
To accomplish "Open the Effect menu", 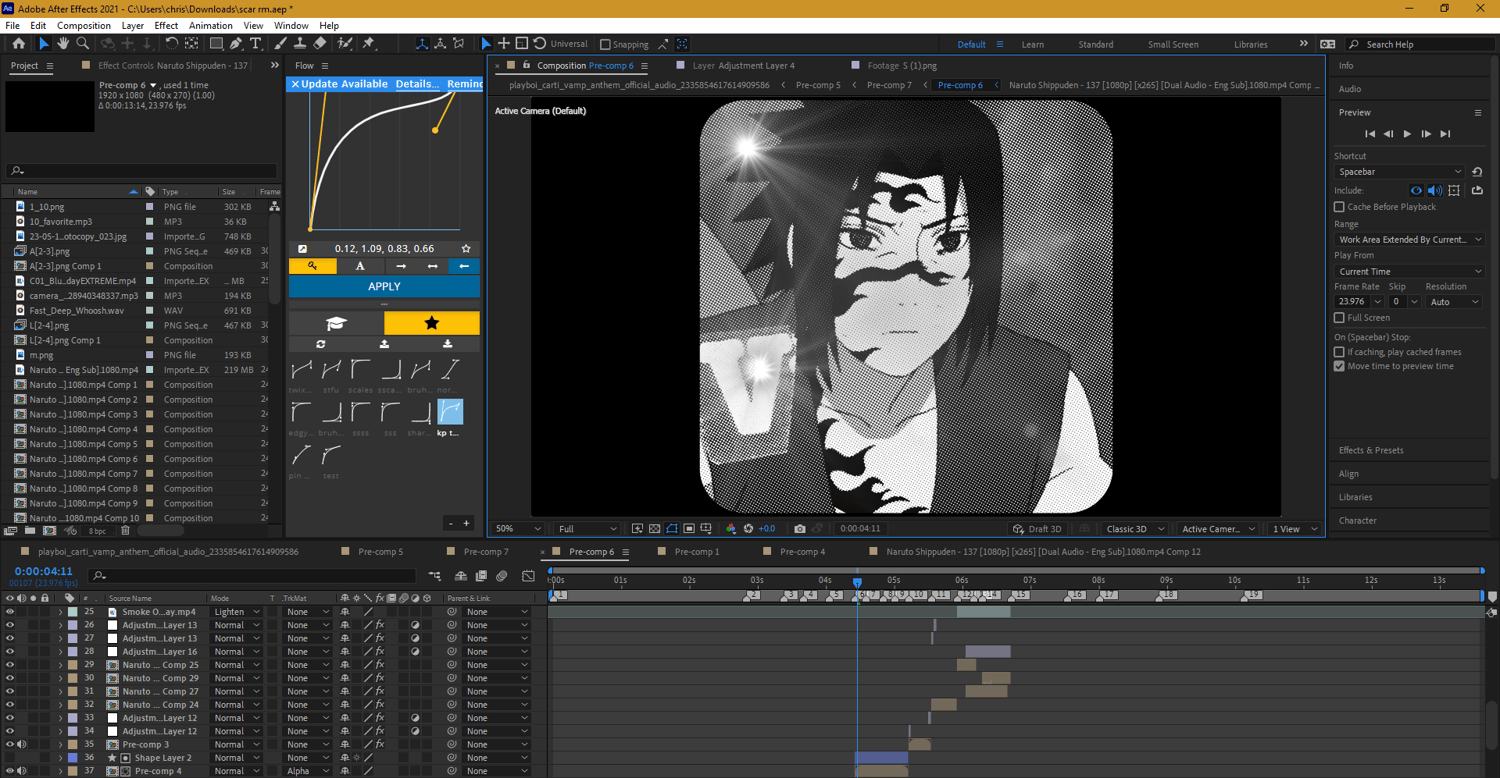I will click(166, 26).
